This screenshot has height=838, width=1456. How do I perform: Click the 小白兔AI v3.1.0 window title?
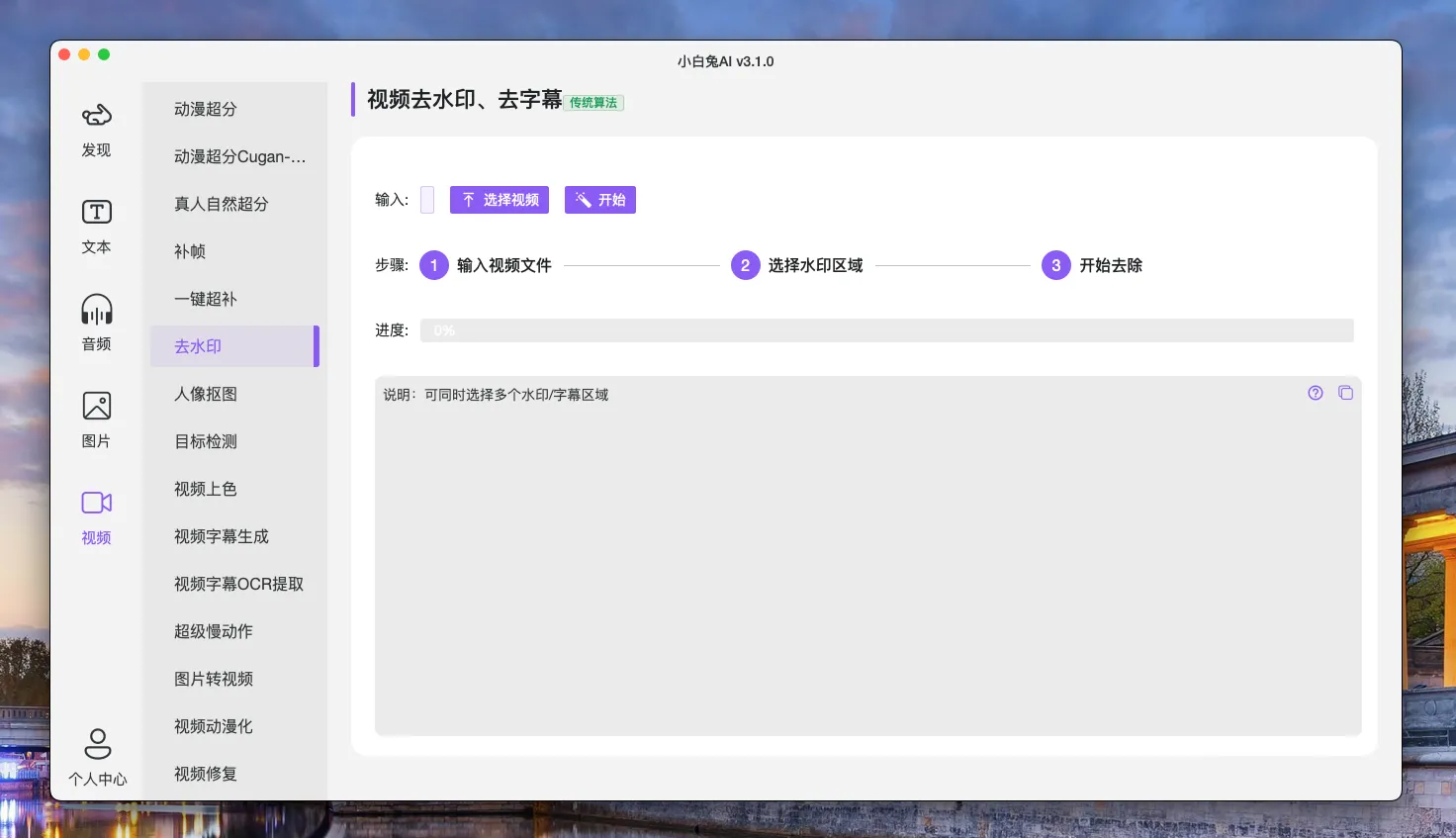pyautogui.click(x=726, y=61)
